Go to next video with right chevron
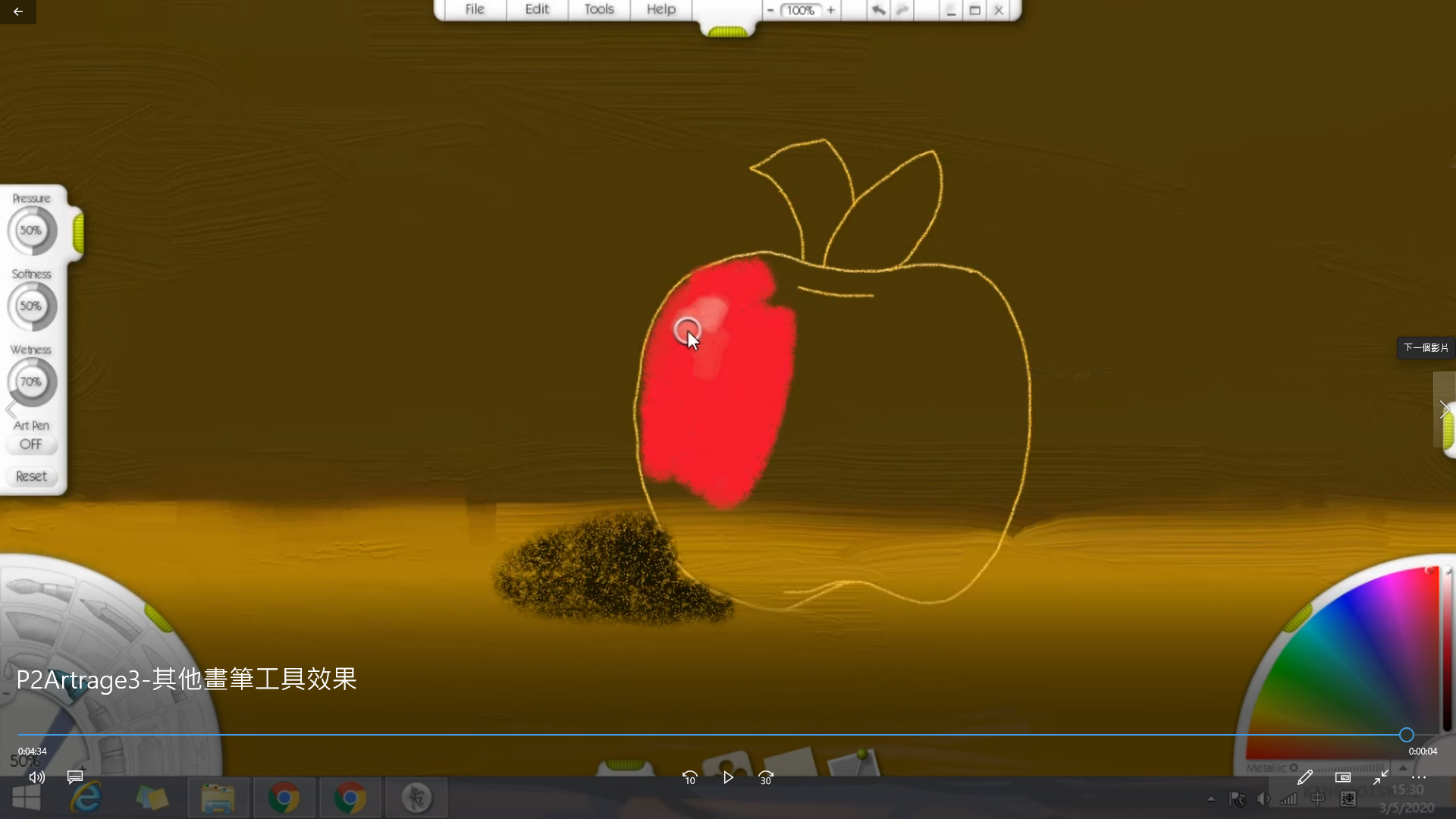 click(x=1444, y=410)
